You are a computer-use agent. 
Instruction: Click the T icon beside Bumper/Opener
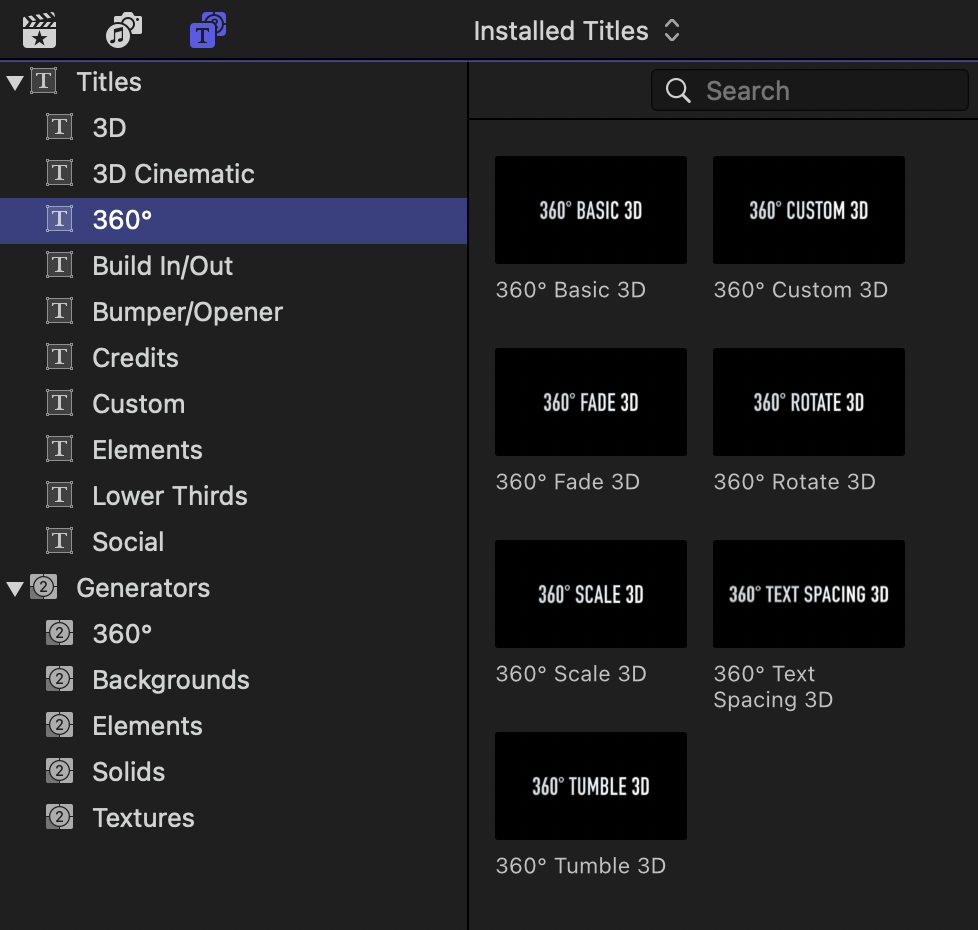click(59, 311)
